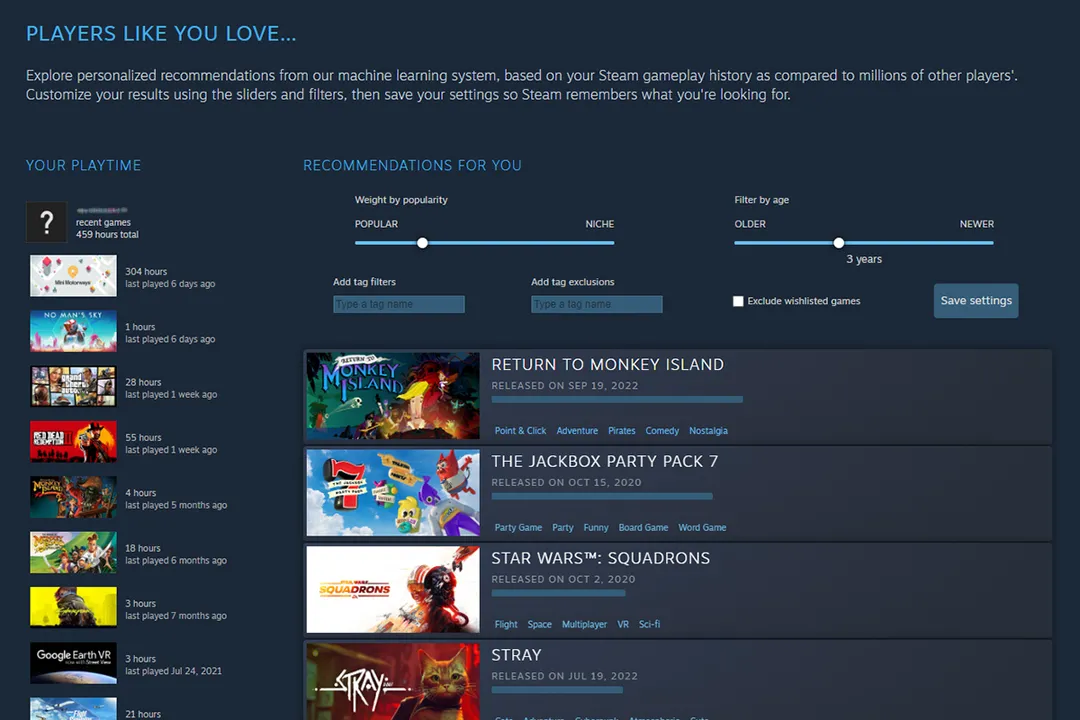Viewport: 1080px width, 720px height.
Task: Choose the Party tag on Jackbox
Action: pyautogui.click(x=563, y=528)
